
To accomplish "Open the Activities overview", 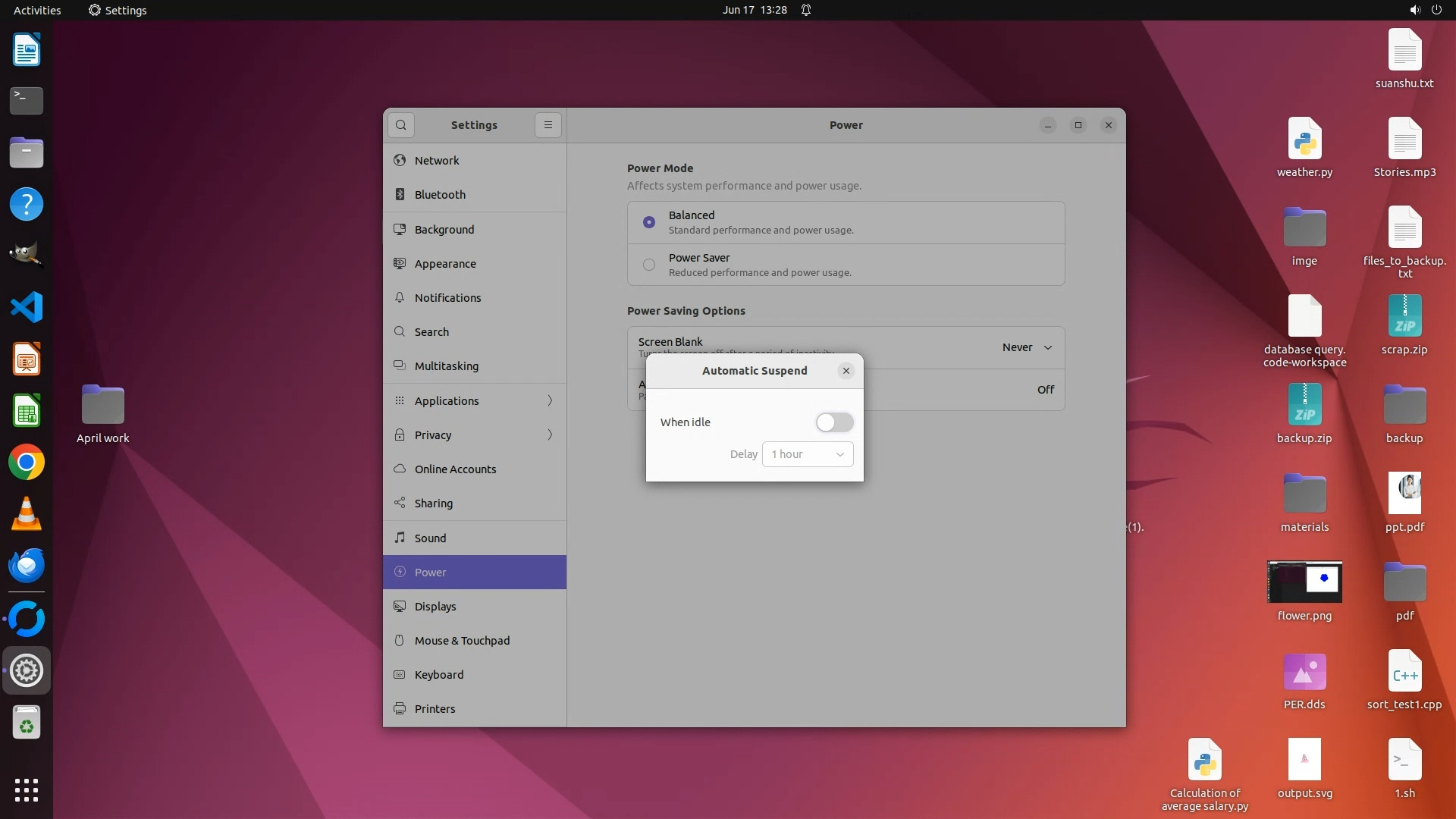I will pyautogui.click(x=37, y=10).
